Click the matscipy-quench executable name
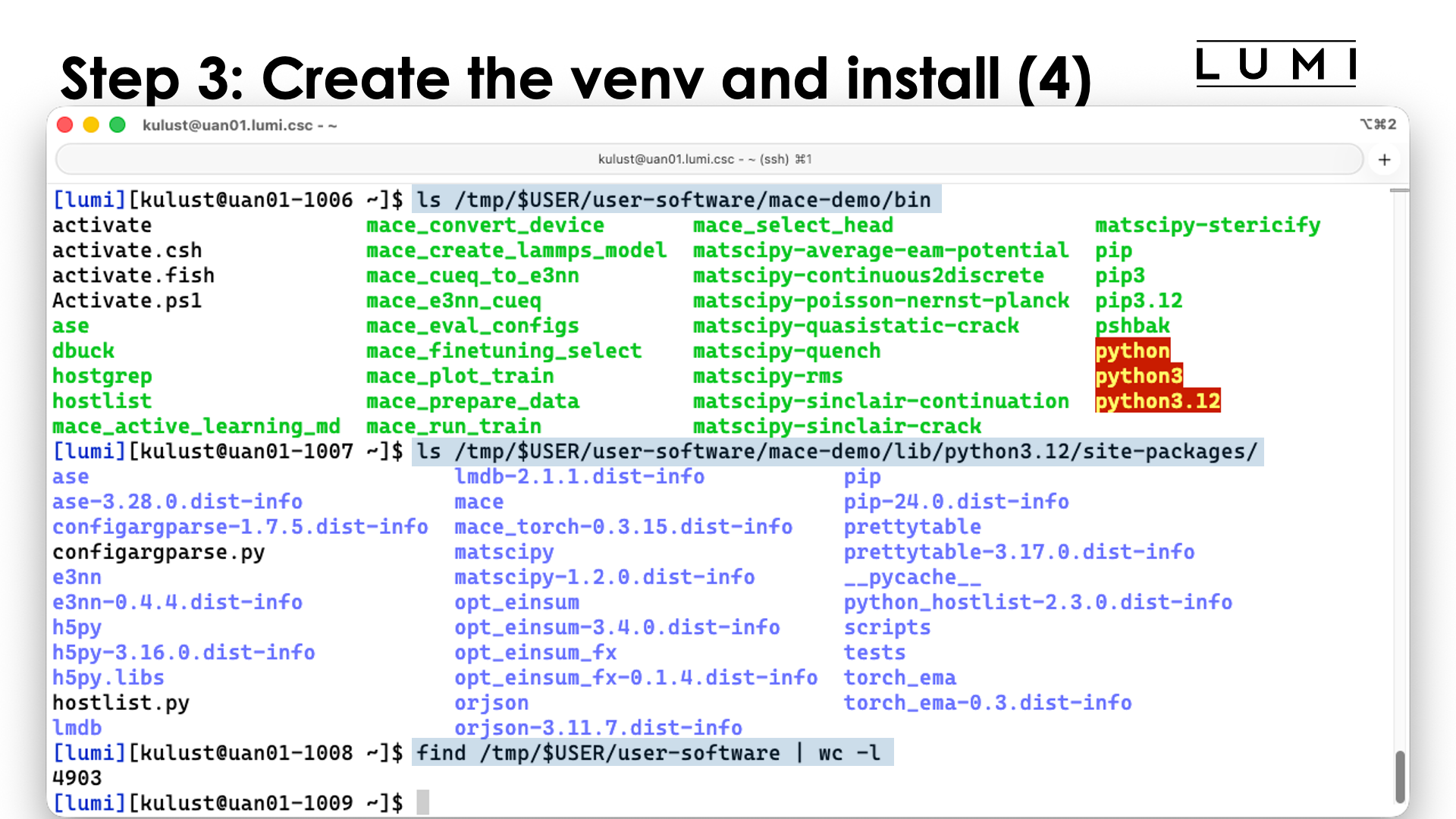This screenshot has width=1456, height=819. 786,350
